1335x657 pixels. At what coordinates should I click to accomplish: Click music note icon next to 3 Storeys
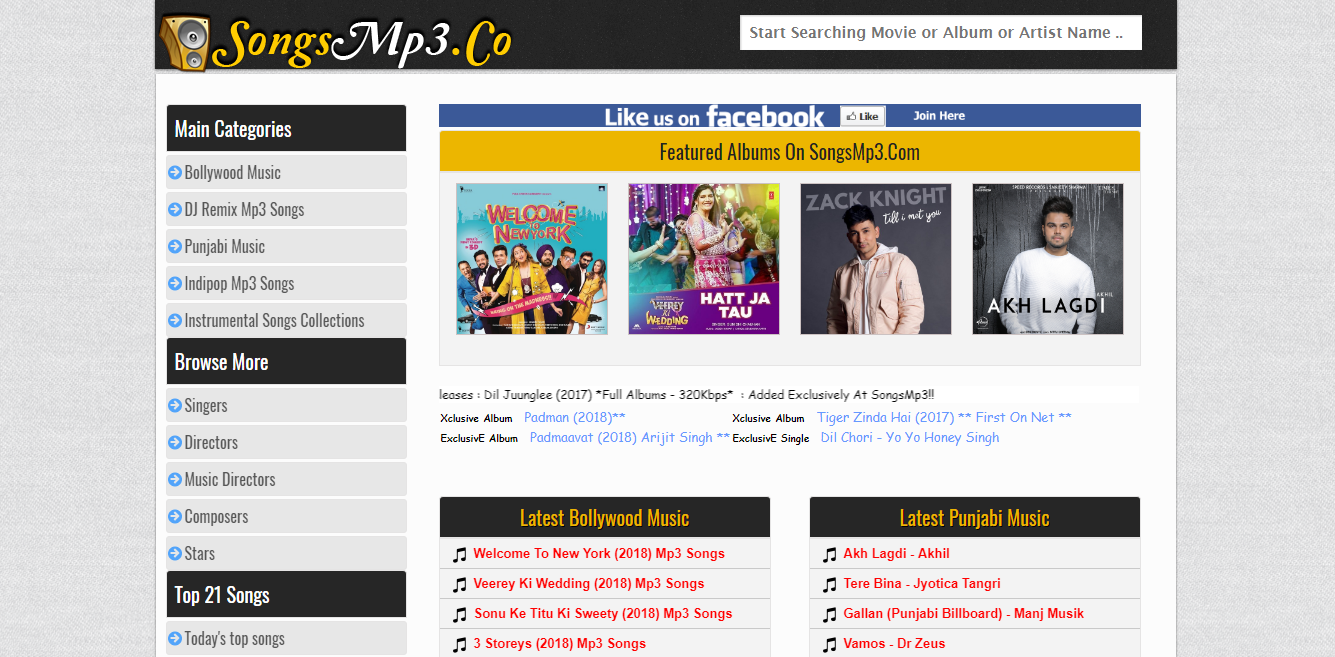[x=460, y=644]
